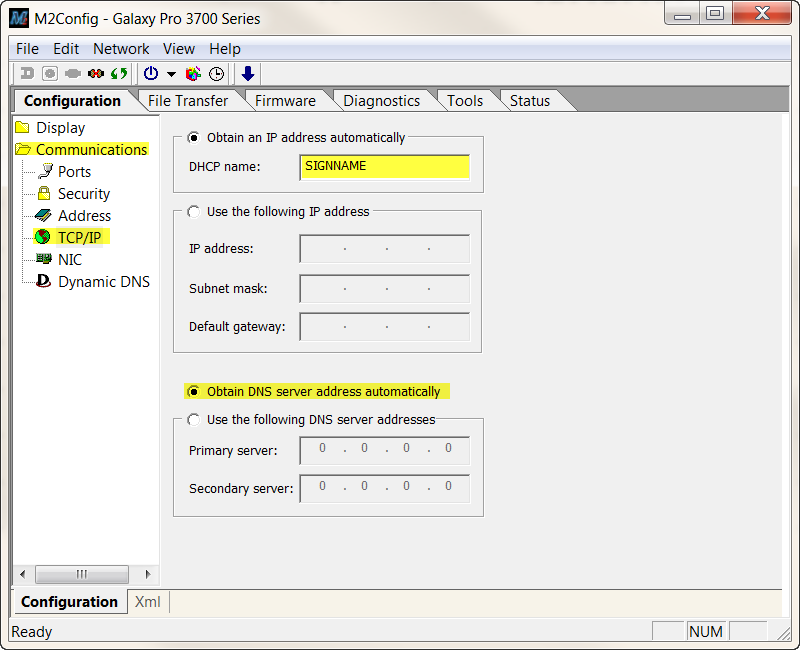Click the blue power toolbar icon
The height and width of the screenshot is (650, 800).
coord(151,74)
